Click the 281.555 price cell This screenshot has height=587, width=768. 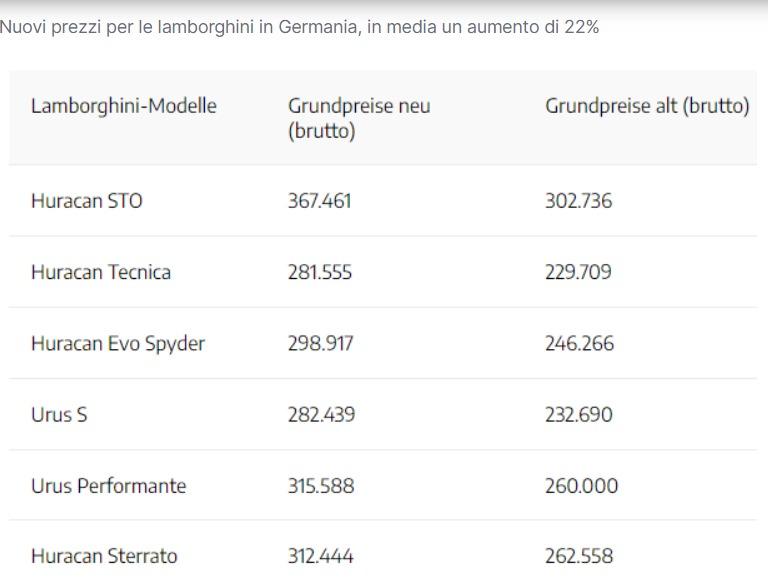click(x=320, y=272)
